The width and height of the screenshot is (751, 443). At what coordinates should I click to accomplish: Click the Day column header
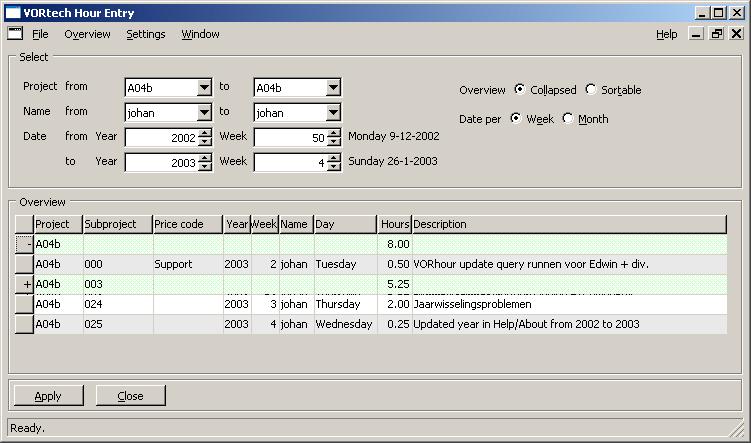coord(345,224)
